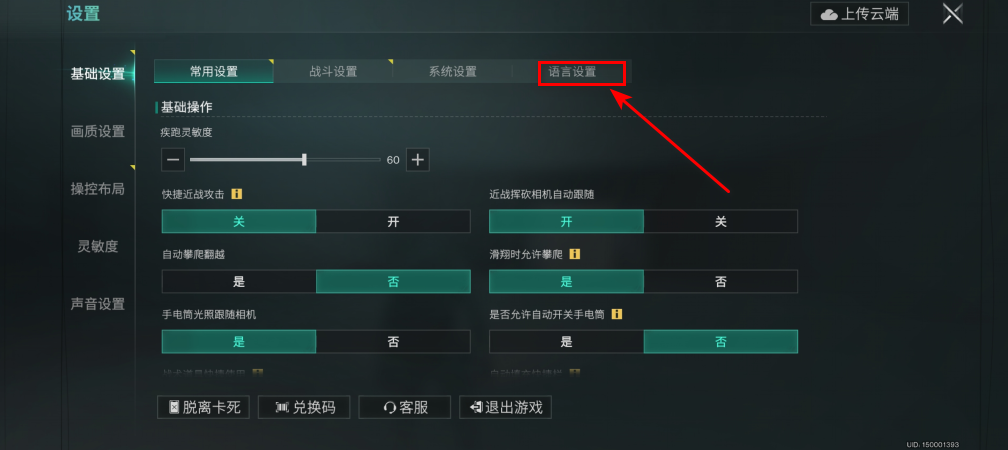
Task: Open the 兑换码 redeem code button
Action: 304,407
